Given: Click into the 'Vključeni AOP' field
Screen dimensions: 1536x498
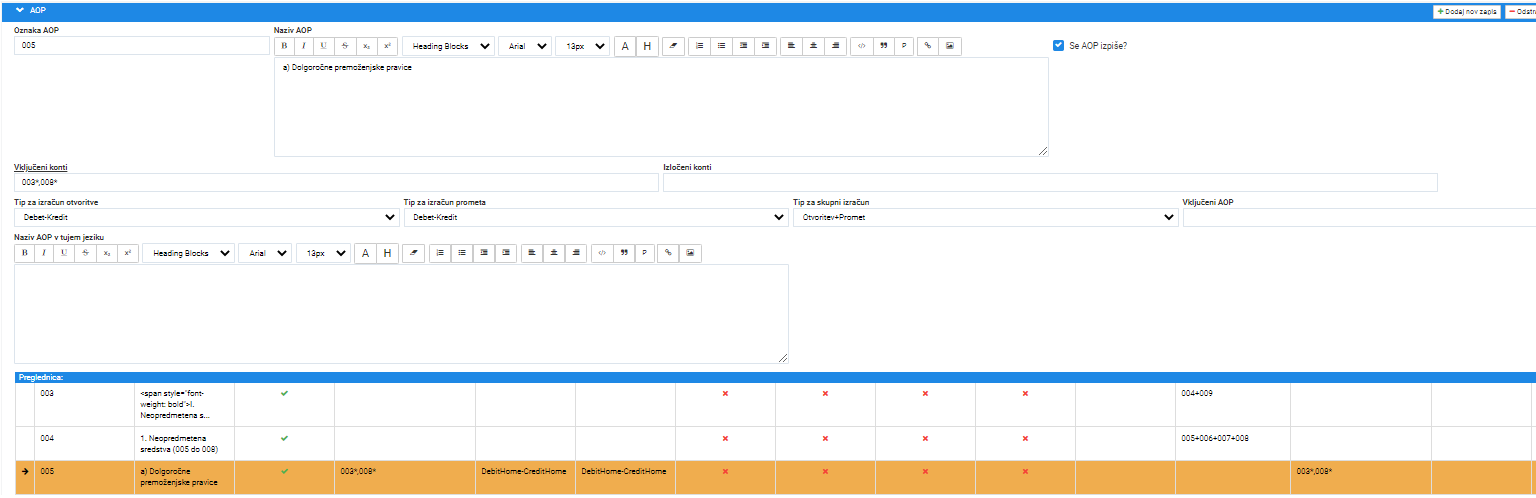Looking at the screenshot, I should click(1359, 217).
